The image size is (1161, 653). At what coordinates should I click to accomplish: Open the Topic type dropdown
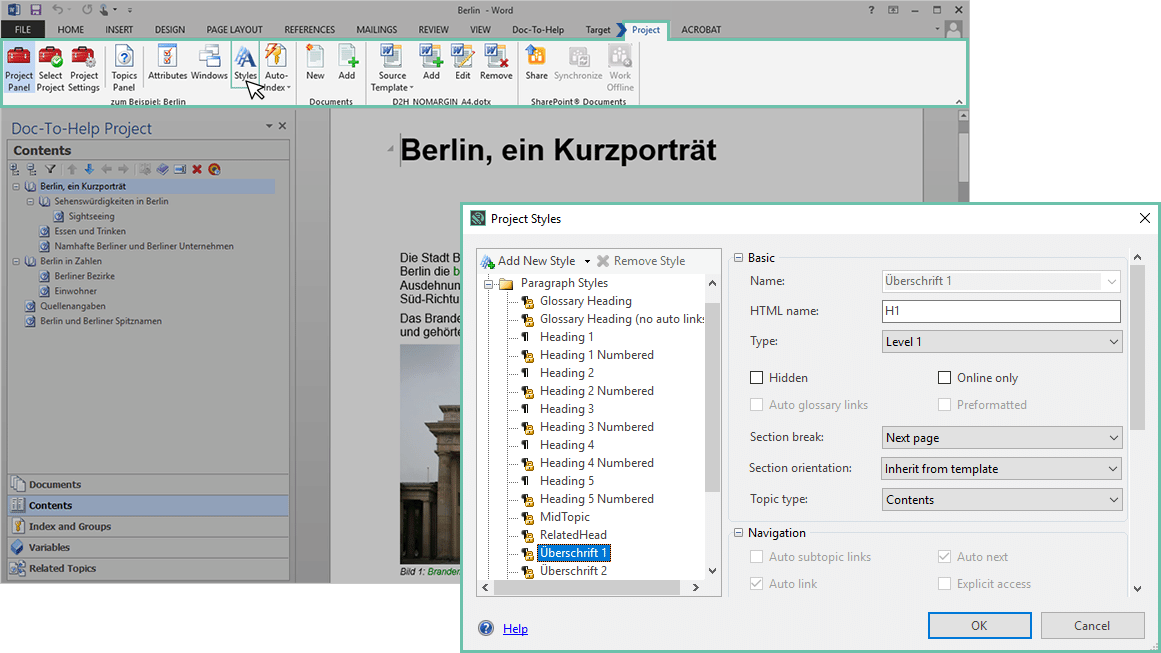coord(1002,500)
